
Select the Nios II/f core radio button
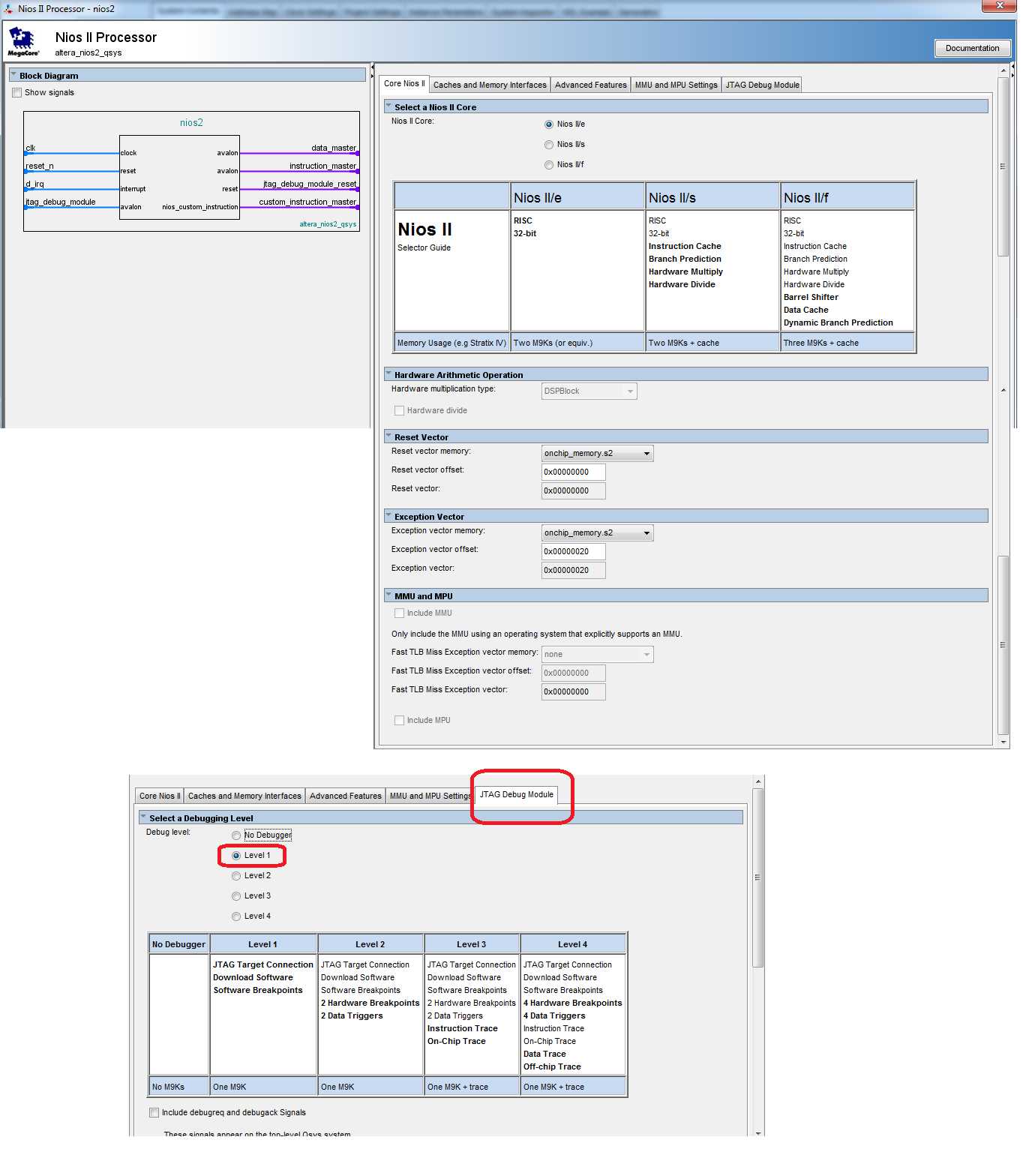(x=549, y=165)
